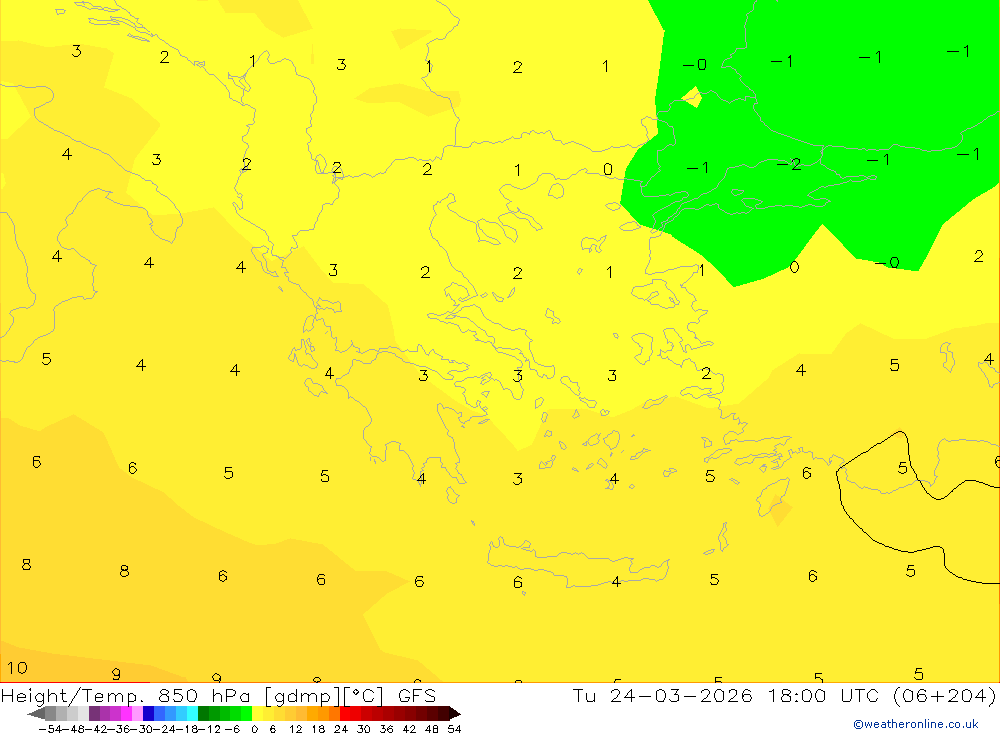This screenshot has height=733, width=1000.
Task: Pick the cyan swatch above legend -18
Action: pos(192,714)
